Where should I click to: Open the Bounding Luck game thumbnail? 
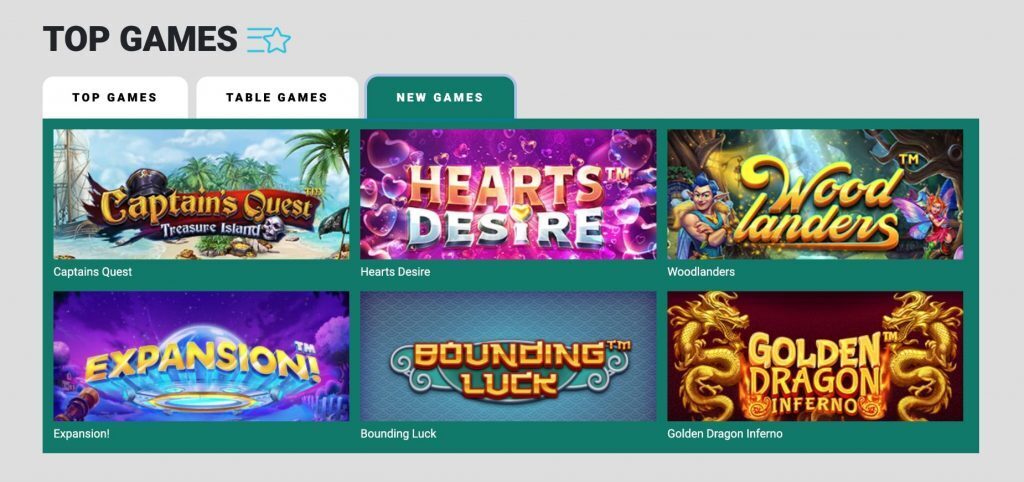pyautogui.click(x=508, y=356)
